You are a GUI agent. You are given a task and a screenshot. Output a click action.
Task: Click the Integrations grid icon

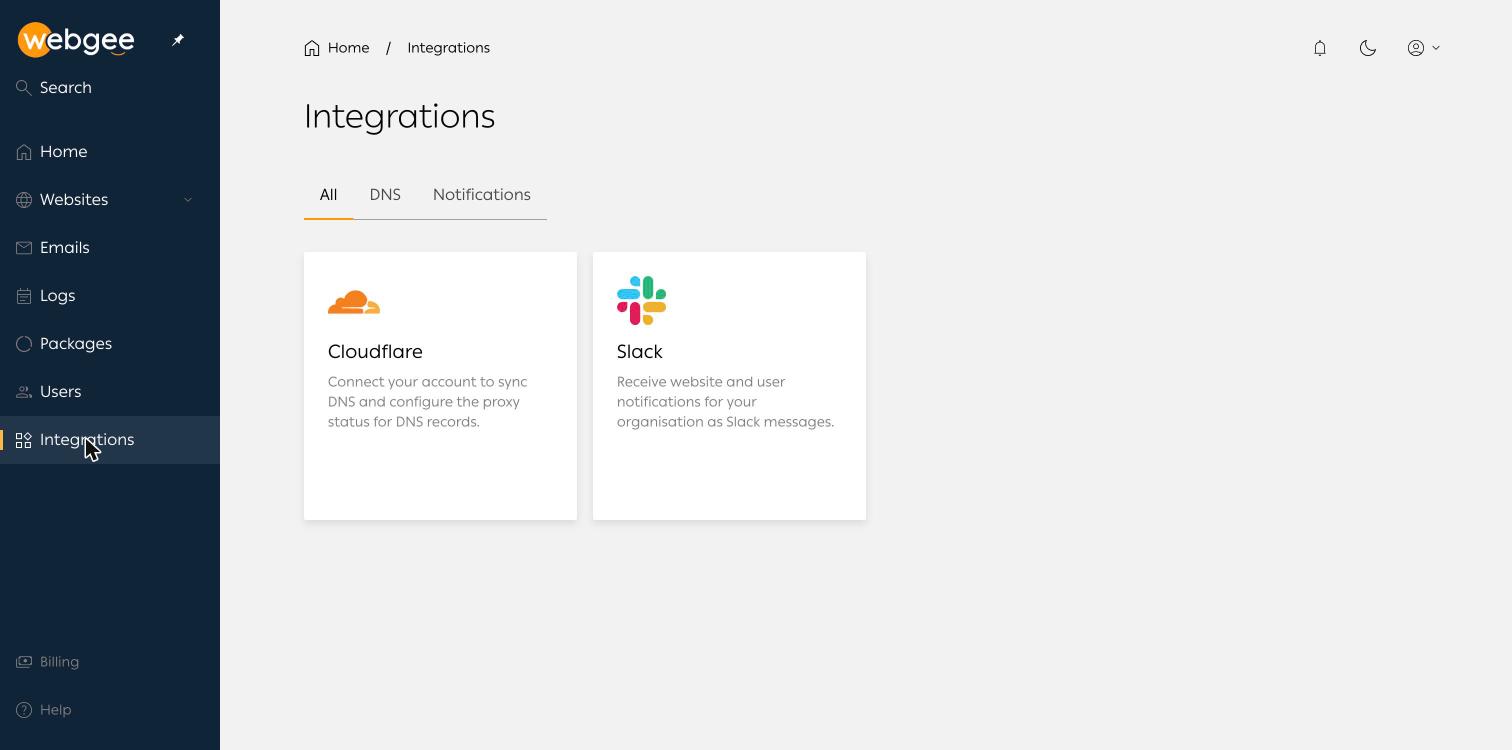(x=24, y=440)
